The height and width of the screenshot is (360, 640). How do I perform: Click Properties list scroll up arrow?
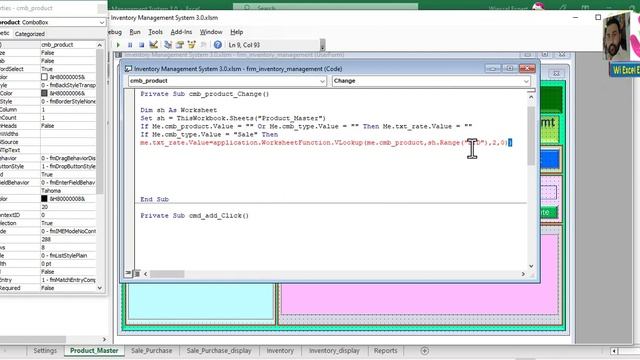[100, 44]
